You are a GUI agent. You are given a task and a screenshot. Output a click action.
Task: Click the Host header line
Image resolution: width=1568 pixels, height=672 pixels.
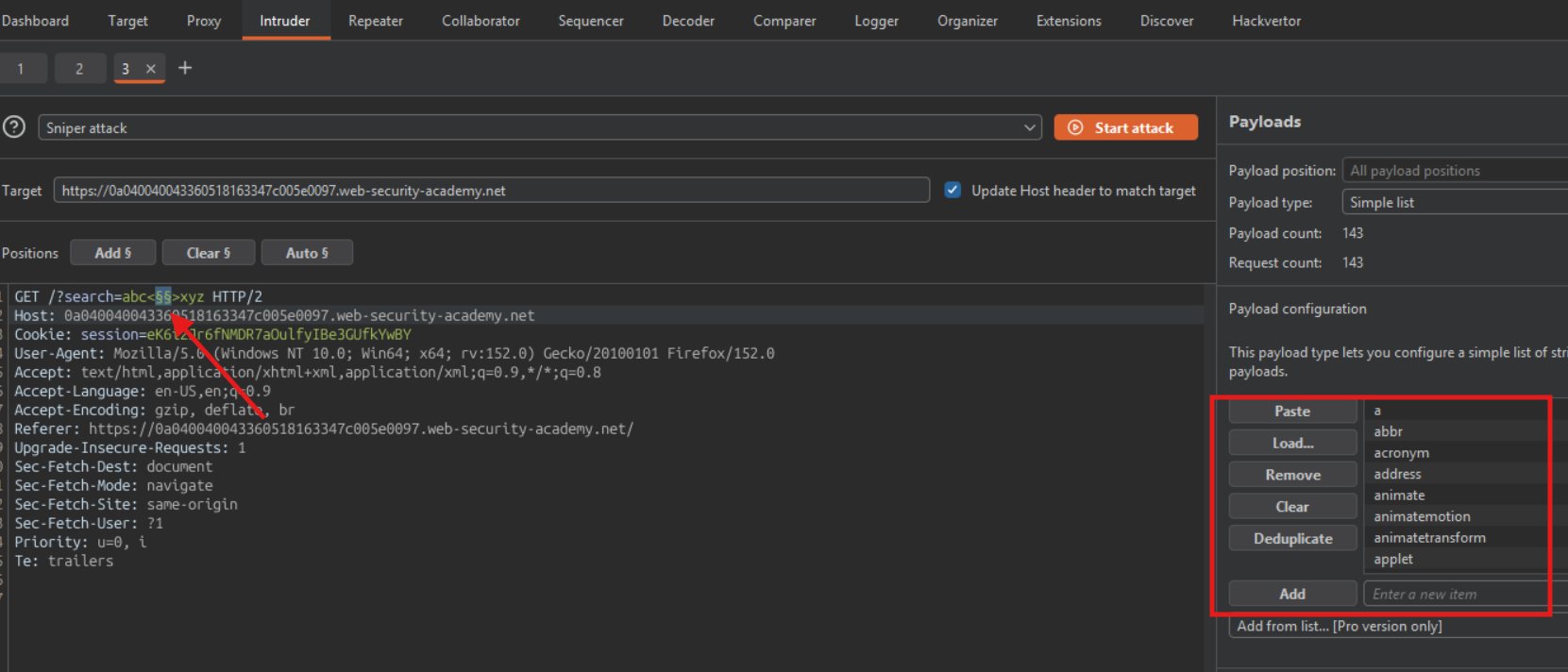pyautogui.click(x=274, y=315)
